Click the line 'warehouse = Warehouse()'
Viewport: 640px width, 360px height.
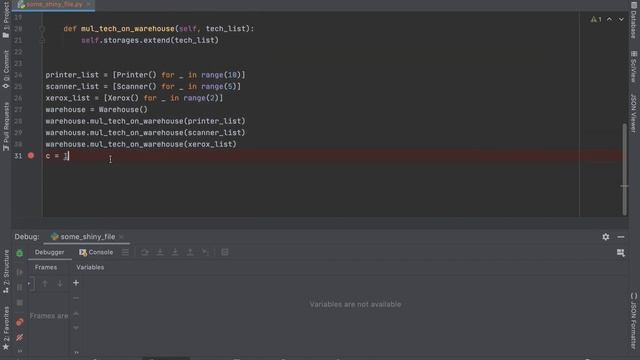click(x=96, y=109)
